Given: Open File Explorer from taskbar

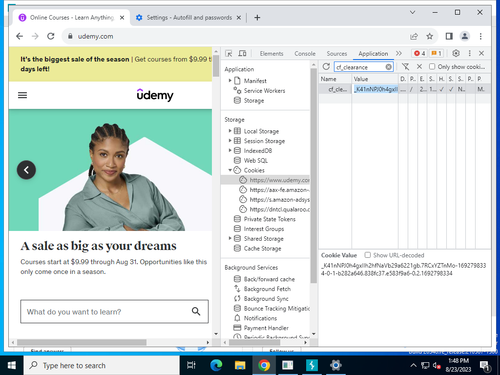Looking at the screenshot, I should [x=240, y=365].
